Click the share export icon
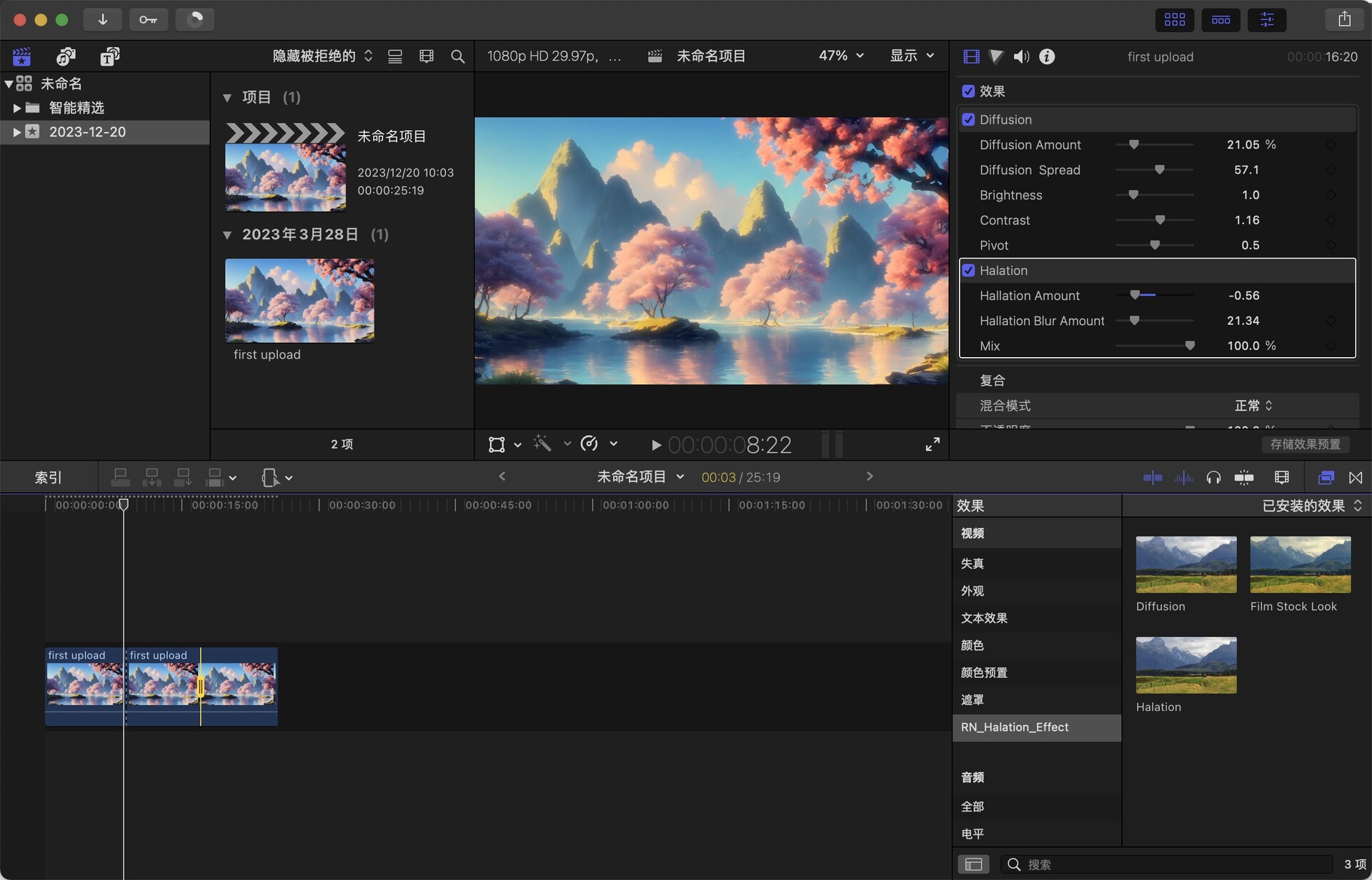Viewport: 1372px width, 880px height. (1344, 19)
